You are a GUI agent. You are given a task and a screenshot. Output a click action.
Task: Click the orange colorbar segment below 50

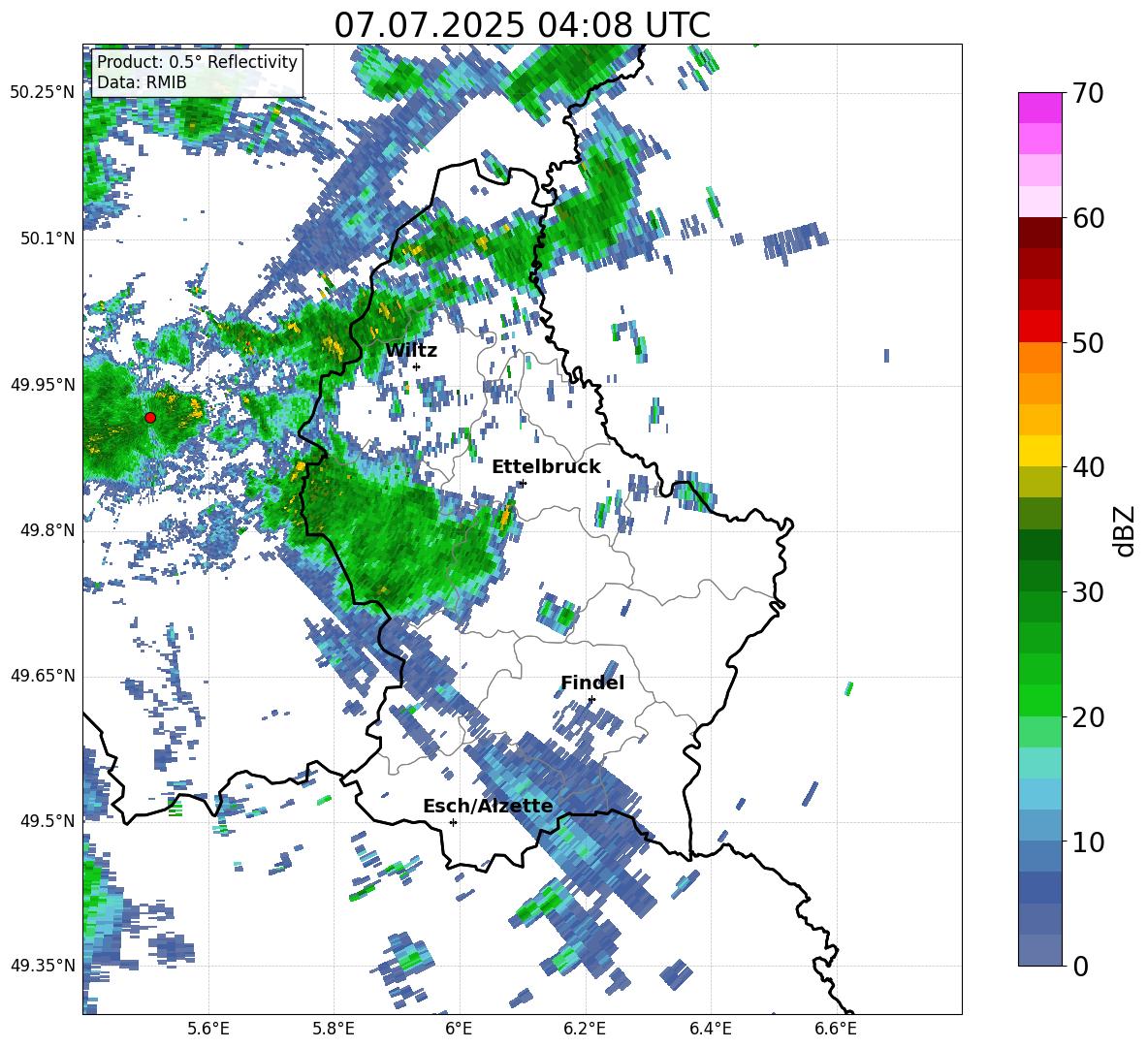1039,357
